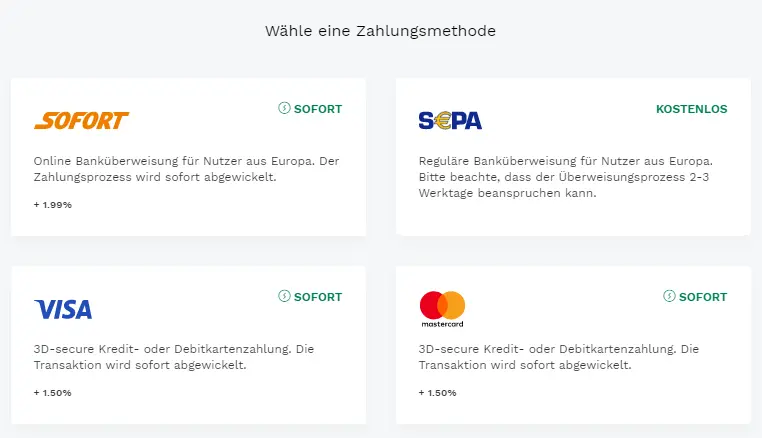This screenshot has height=438, width=762.
Task: Click VISA card's 3D-secure description
Action: 173,357
